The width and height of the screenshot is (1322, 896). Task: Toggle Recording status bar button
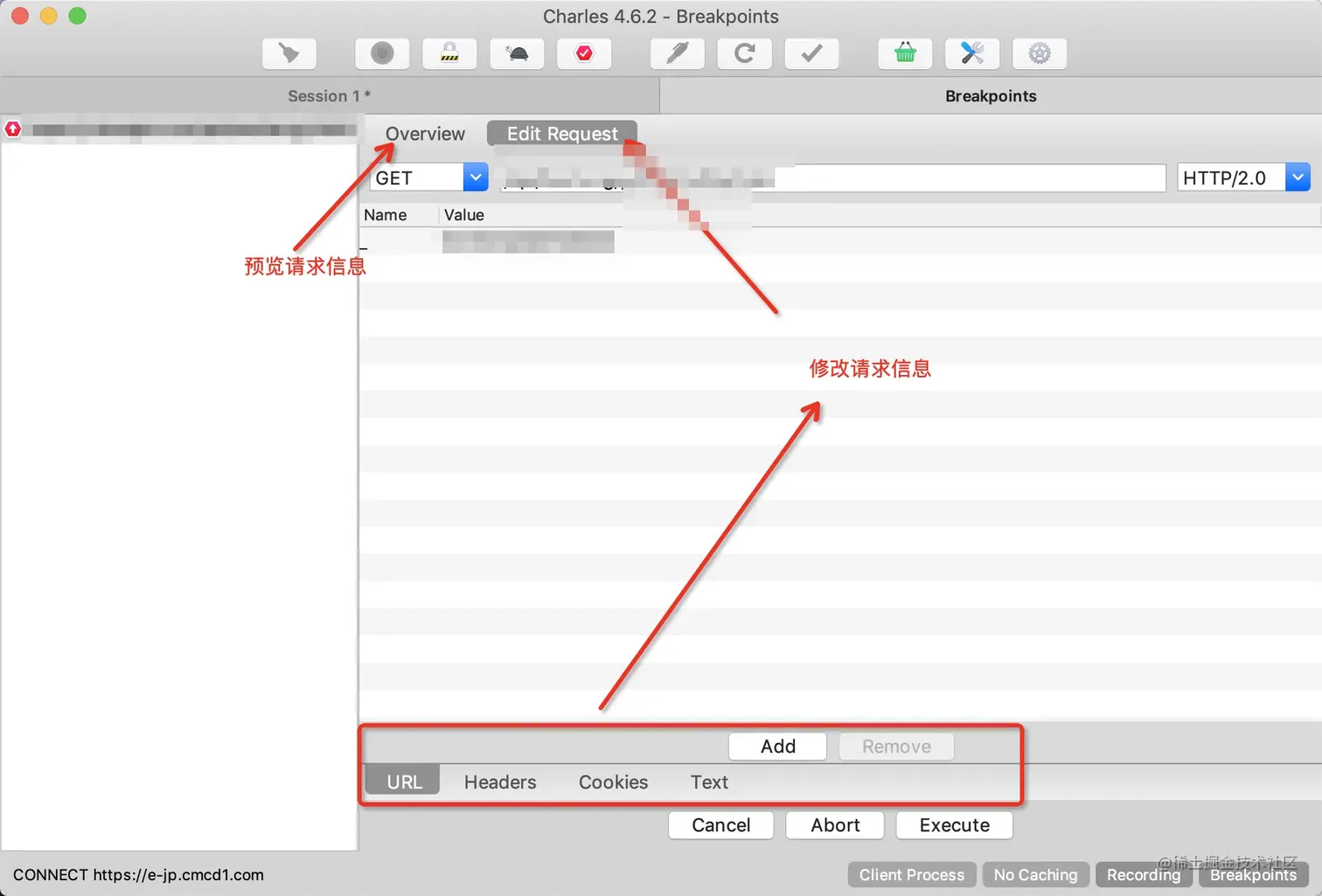tap(1144, 875)
